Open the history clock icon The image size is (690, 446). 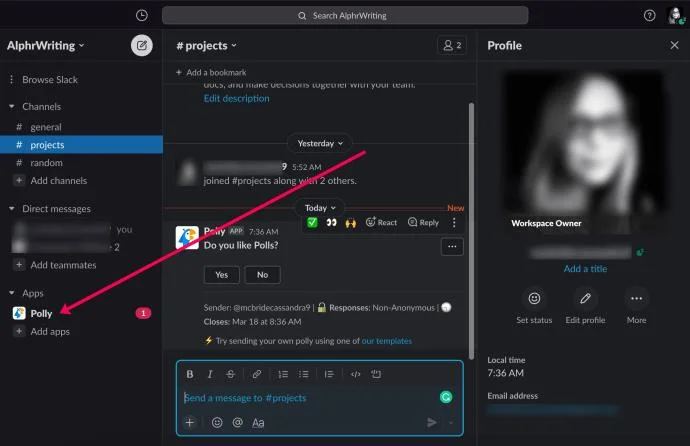(142, 15)
